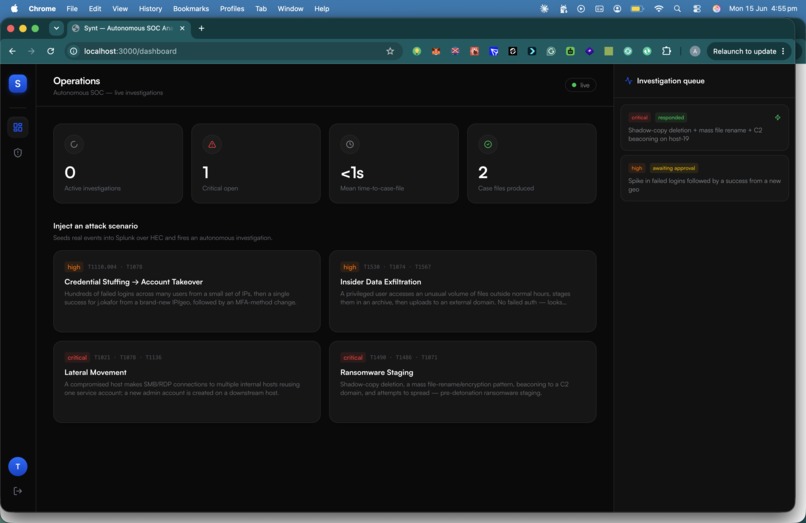Click the Case files produced stat card
806x523 pixels.
click(532, 163)
